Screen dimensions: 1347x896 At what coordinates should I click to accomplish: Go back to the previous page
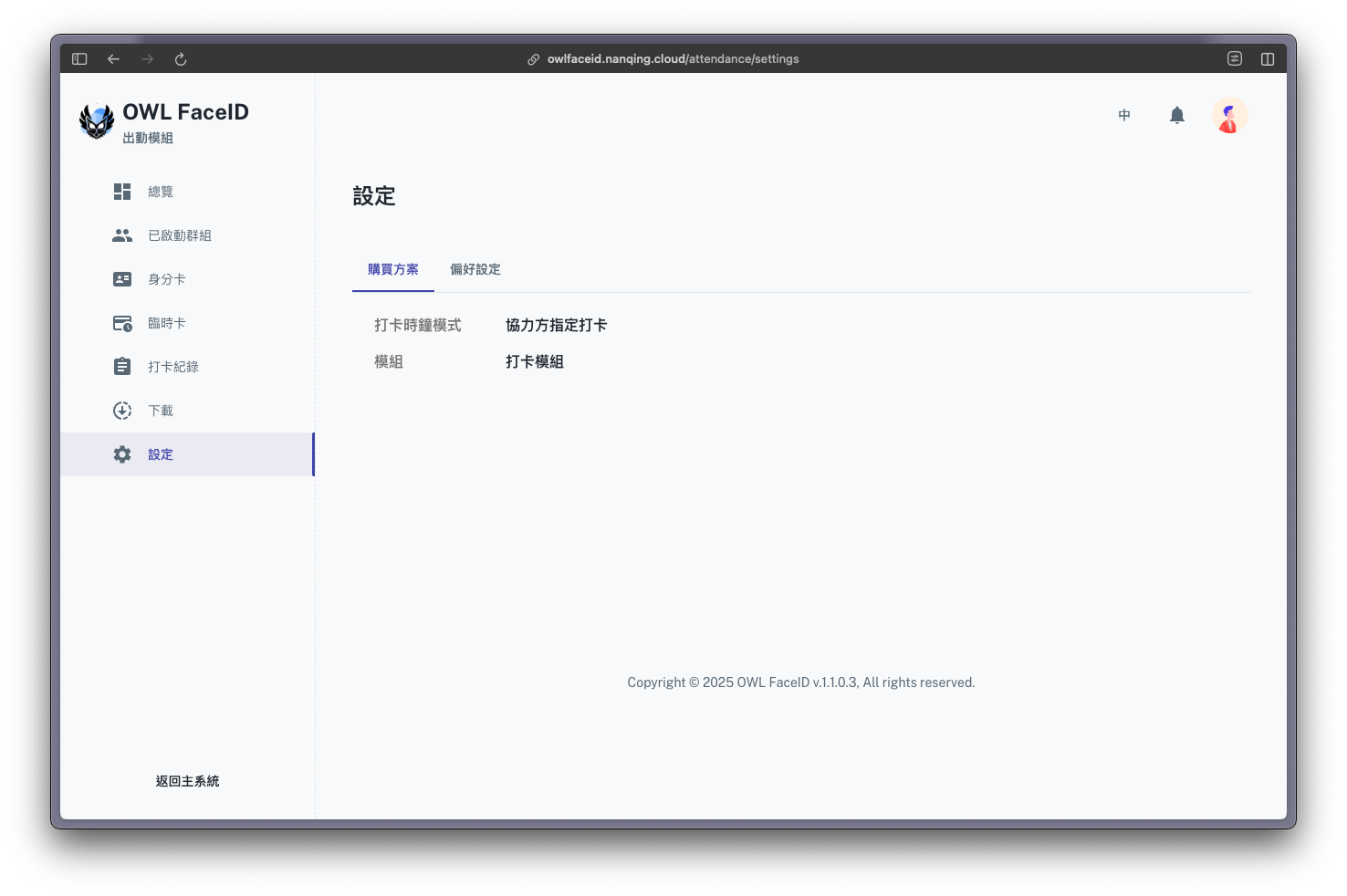(113, 59)
